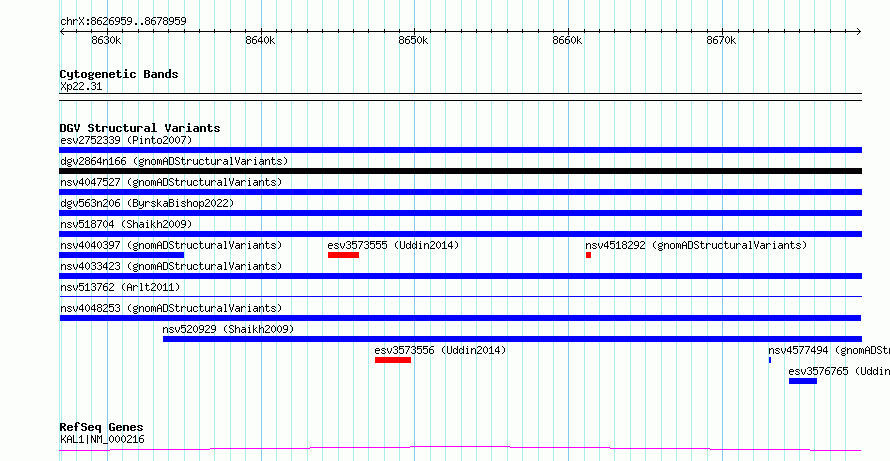Select the nsv4047527 blue variant bar

tap(460, 192)
